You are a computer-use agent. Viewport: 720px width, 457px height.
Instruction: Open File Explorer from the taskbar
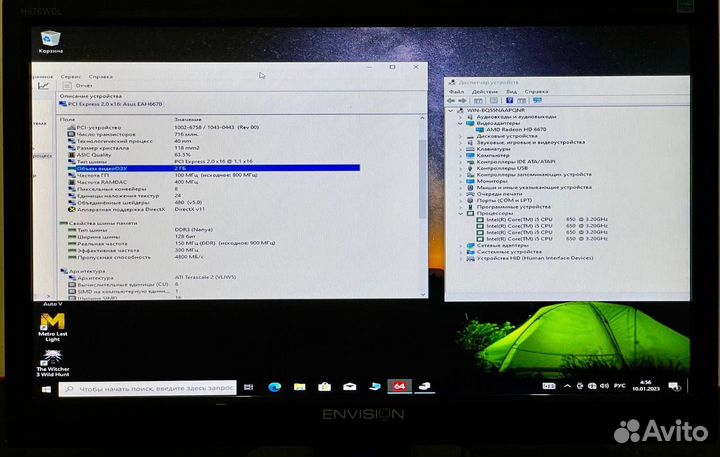point(299,387)
